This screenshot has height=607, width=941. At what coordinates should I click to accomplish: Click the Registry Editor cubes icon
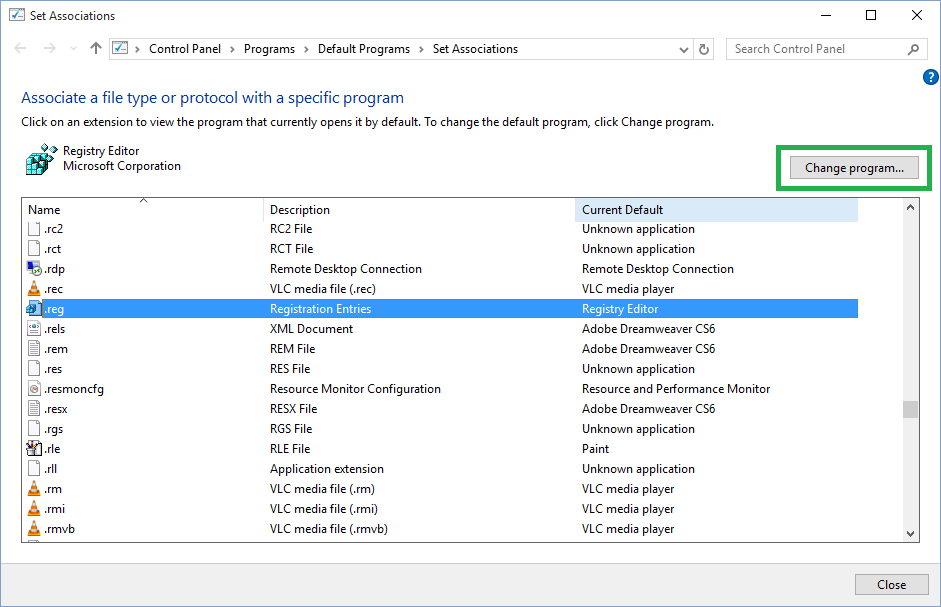[41, 159]
